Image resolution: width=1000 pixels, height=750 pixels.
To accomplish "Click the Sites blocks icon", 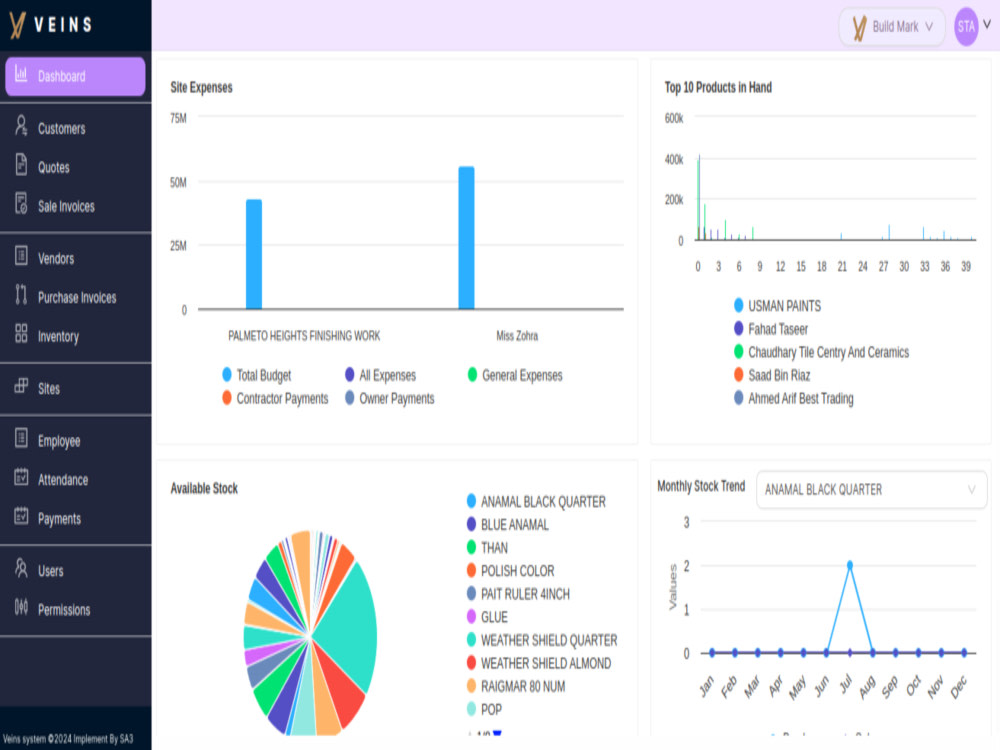I will [x=21, y=385].
